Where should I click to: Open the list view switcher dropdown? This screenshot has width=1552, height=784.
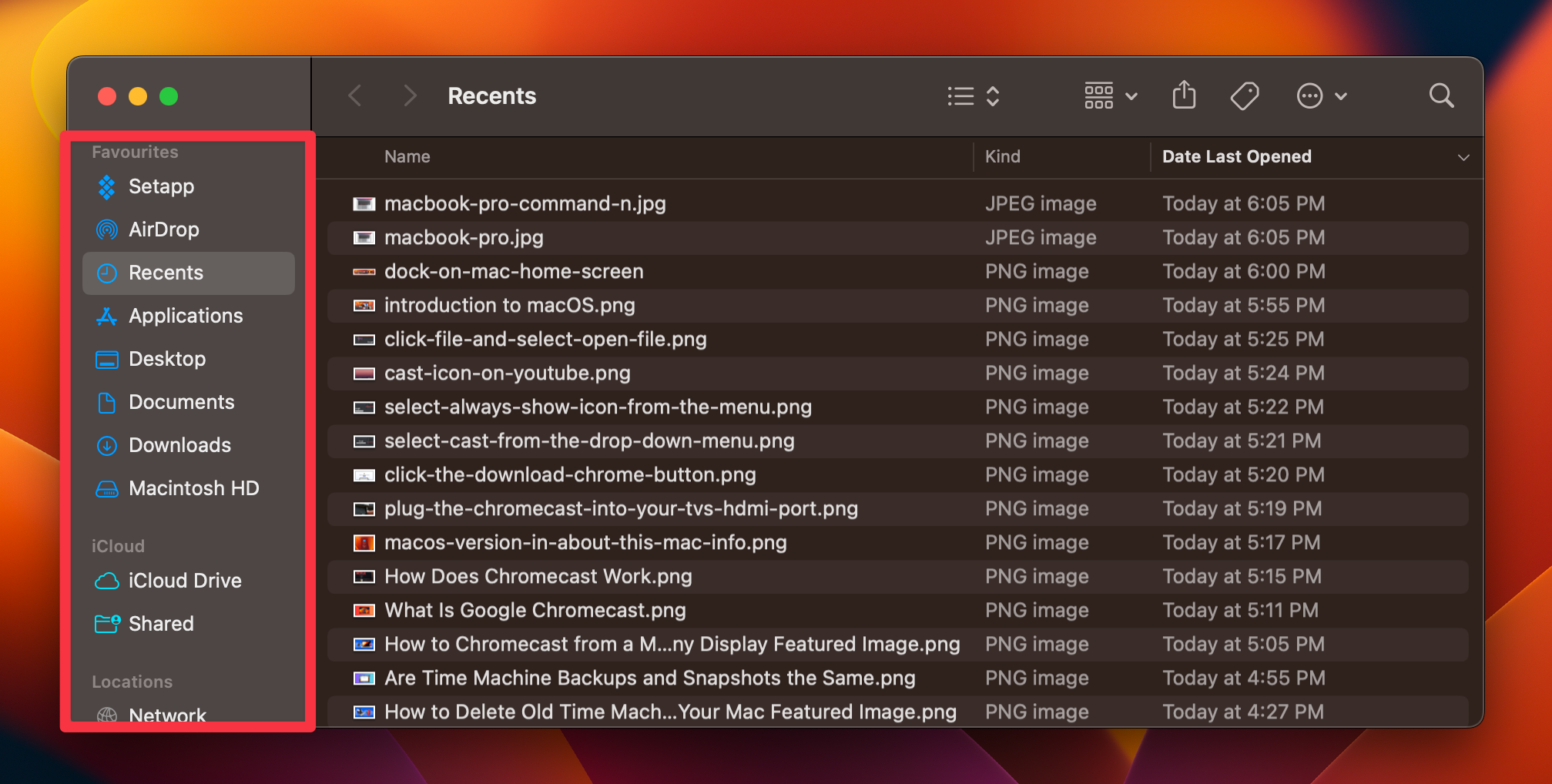pyautogui.click(x=974, y=96)
